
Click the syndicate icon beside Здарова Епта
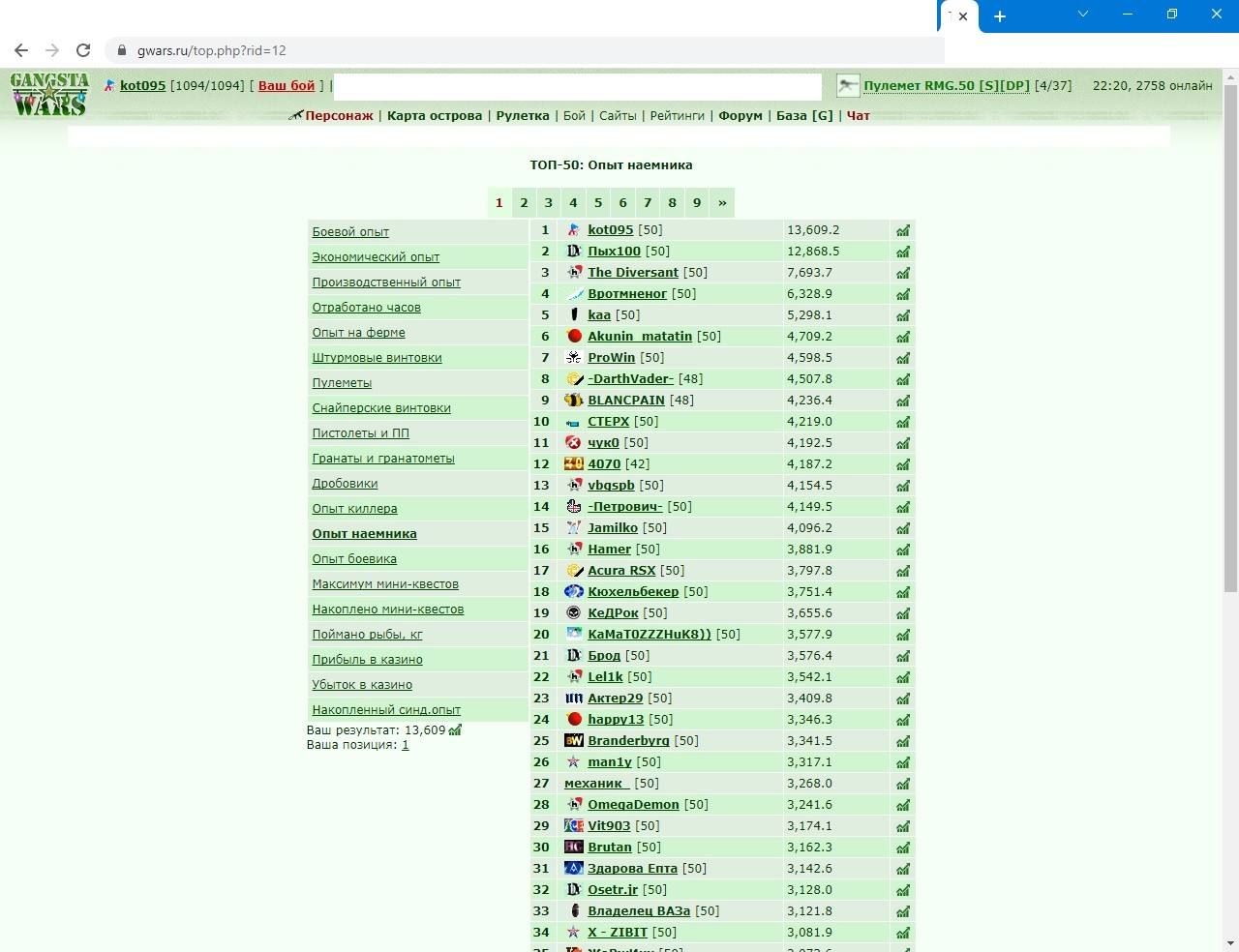pos(574,869)
